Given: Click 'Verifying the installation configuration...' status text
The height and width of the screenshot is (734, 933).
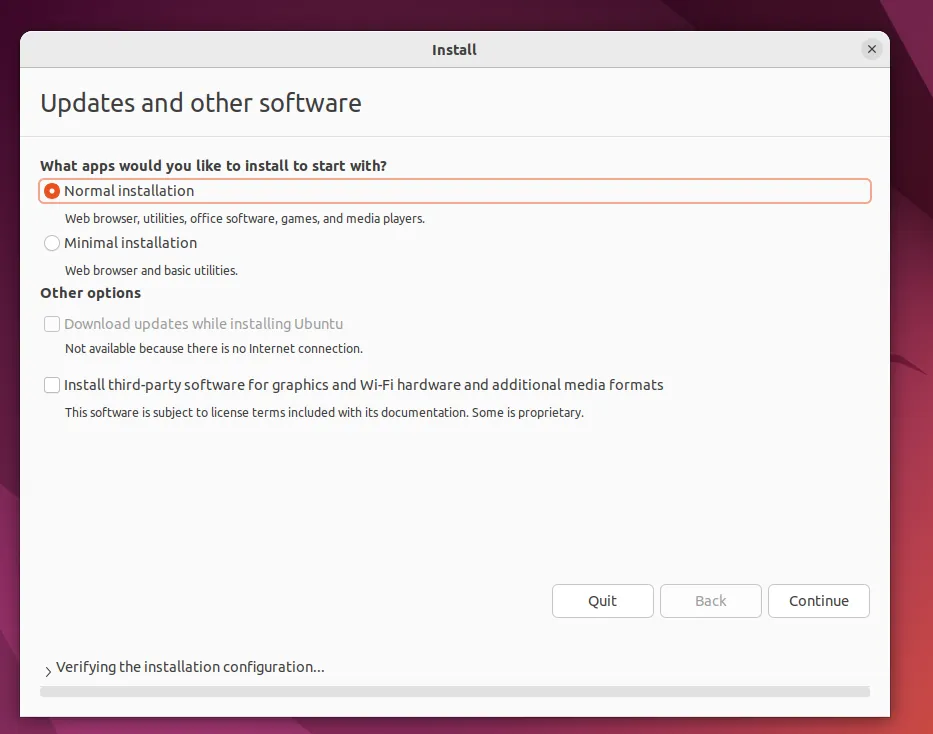Looking at the screenshot, I should pos(190,667).
